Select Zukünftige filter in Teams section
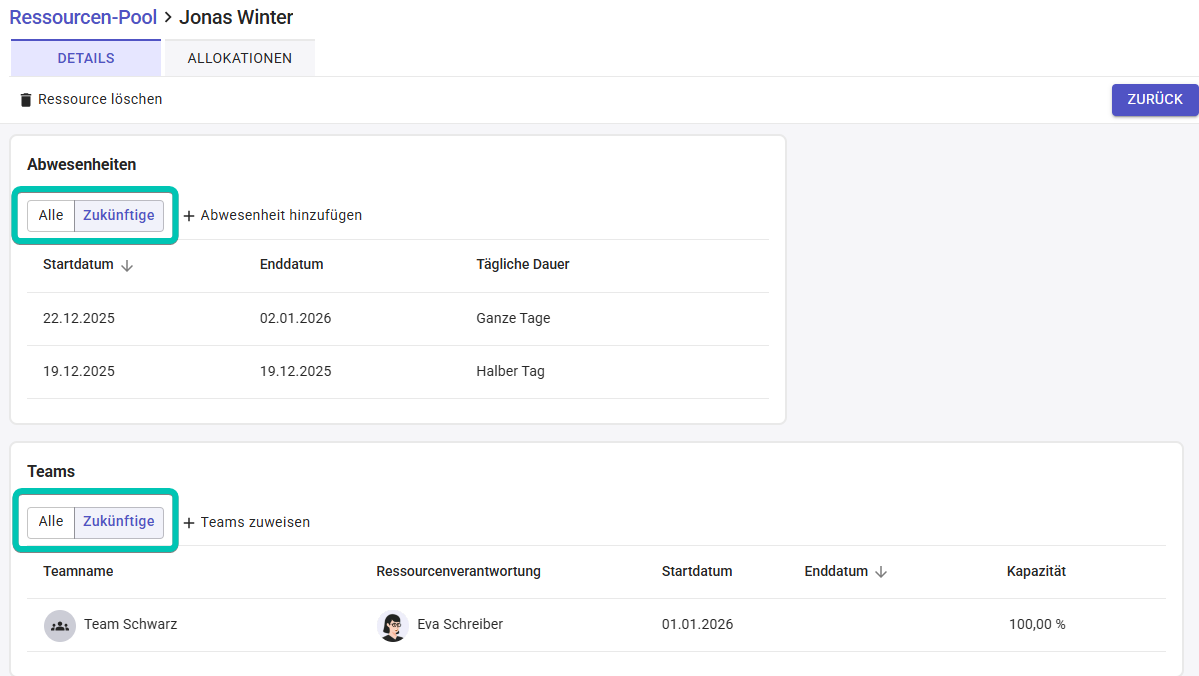The width and height of the screenshot is (1199, 676). tap(119, 522)
